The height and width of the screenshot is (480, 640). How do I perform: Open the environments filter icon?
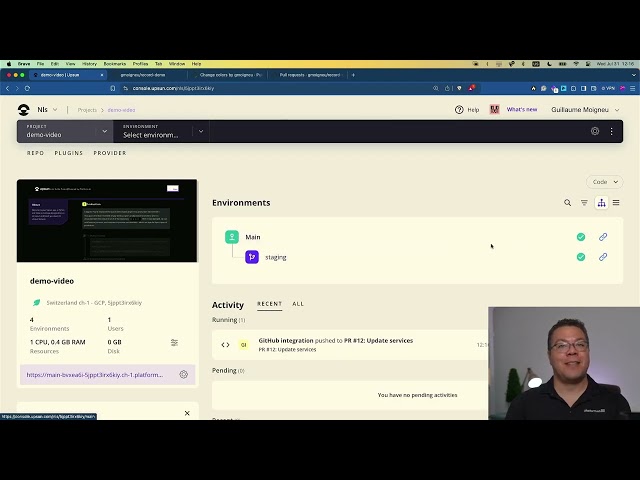(x=584, y=202)
